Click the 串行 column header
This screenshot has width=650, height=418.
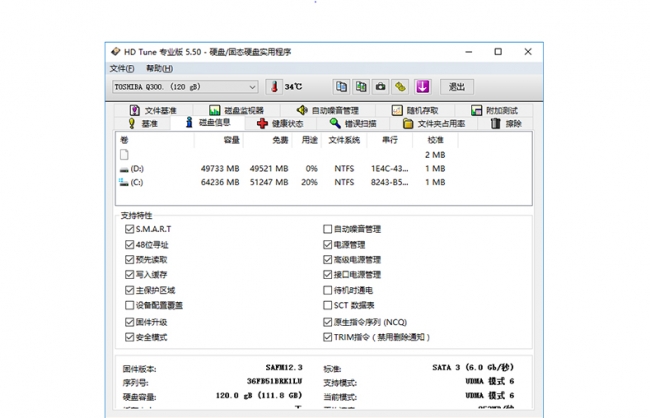[390, 140]
